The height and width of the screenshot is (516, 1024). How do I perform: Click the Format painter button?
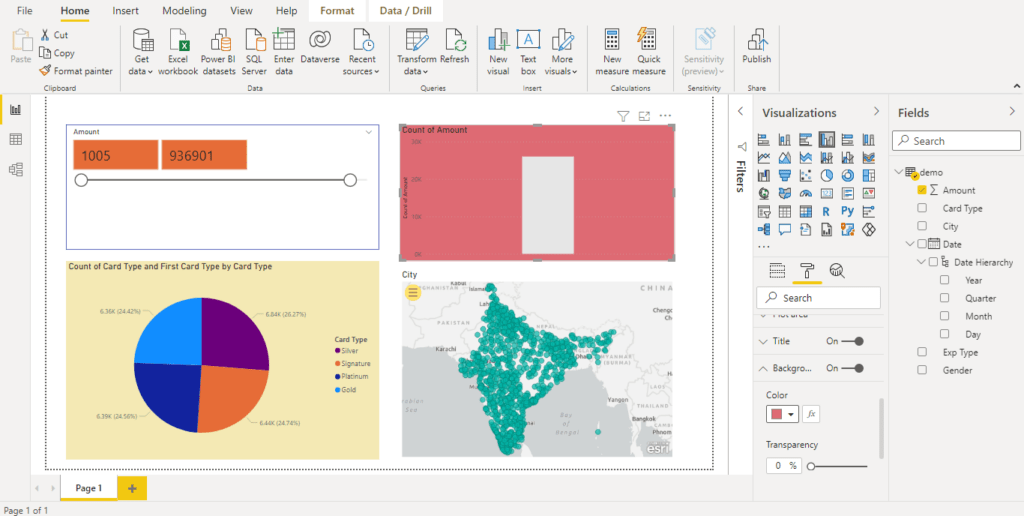pos(76,71)
